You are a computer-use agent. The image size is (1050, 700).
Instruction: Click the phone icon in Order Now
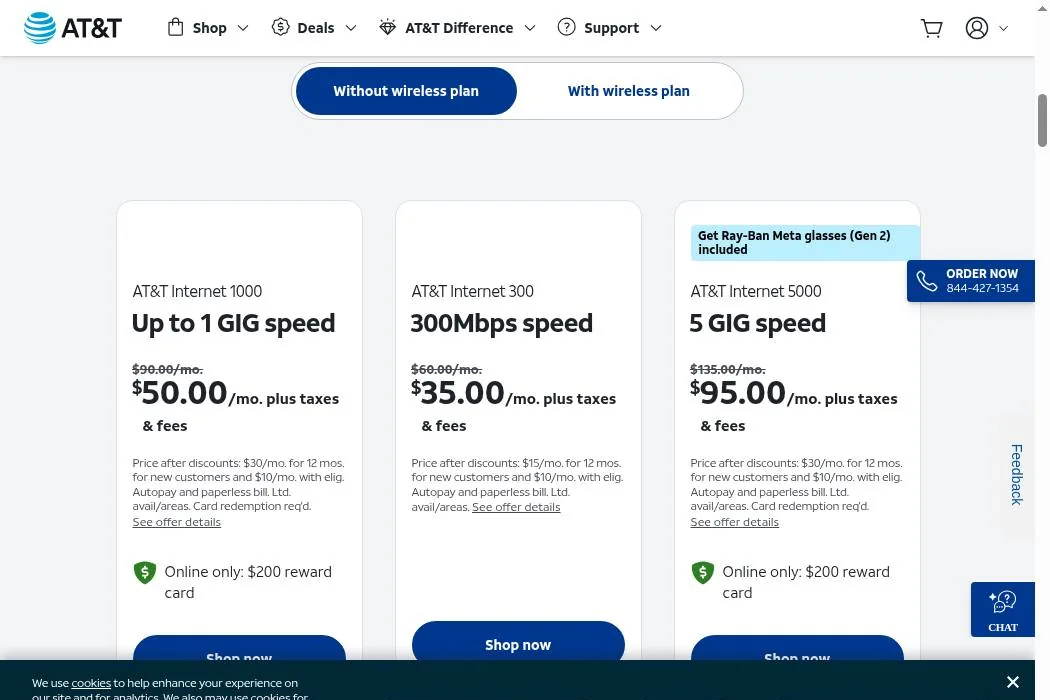coord(927,281)
